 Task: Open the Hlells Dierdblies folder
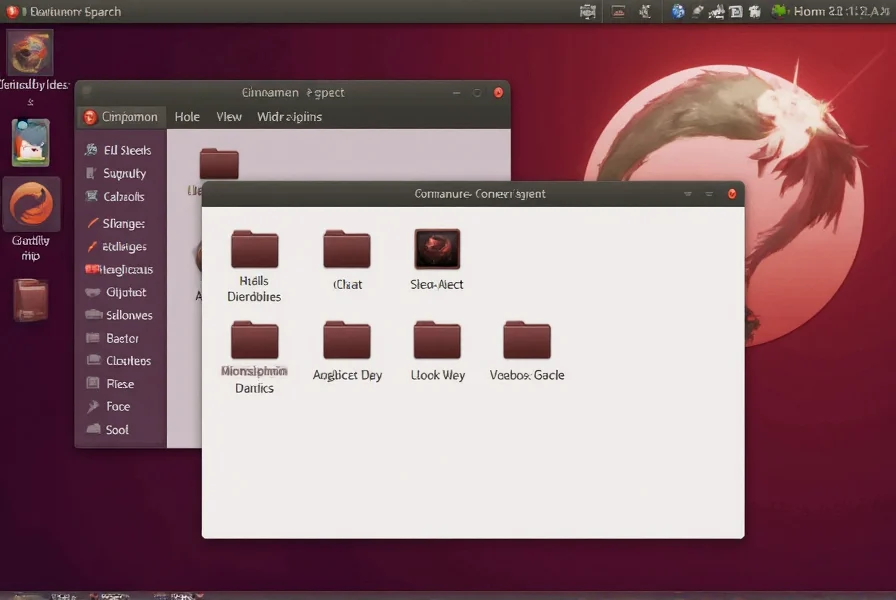[x=254, y=250]
